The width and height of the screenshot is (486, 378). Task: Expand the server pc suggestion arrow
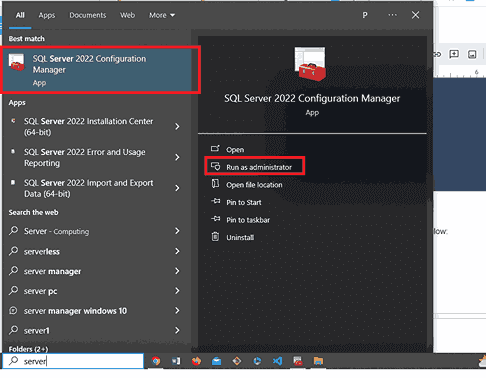[177, 291]
